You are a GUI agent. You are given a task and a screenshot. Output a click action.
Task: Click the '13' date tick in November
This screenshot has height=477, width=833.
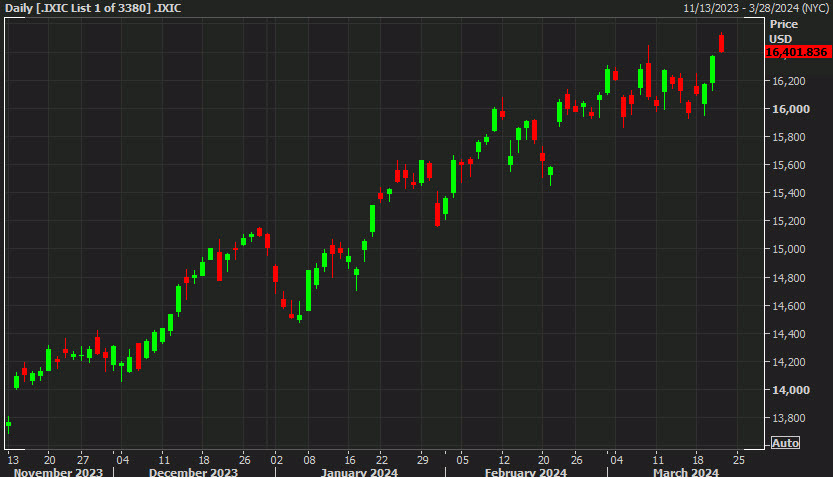click(13, 460)
